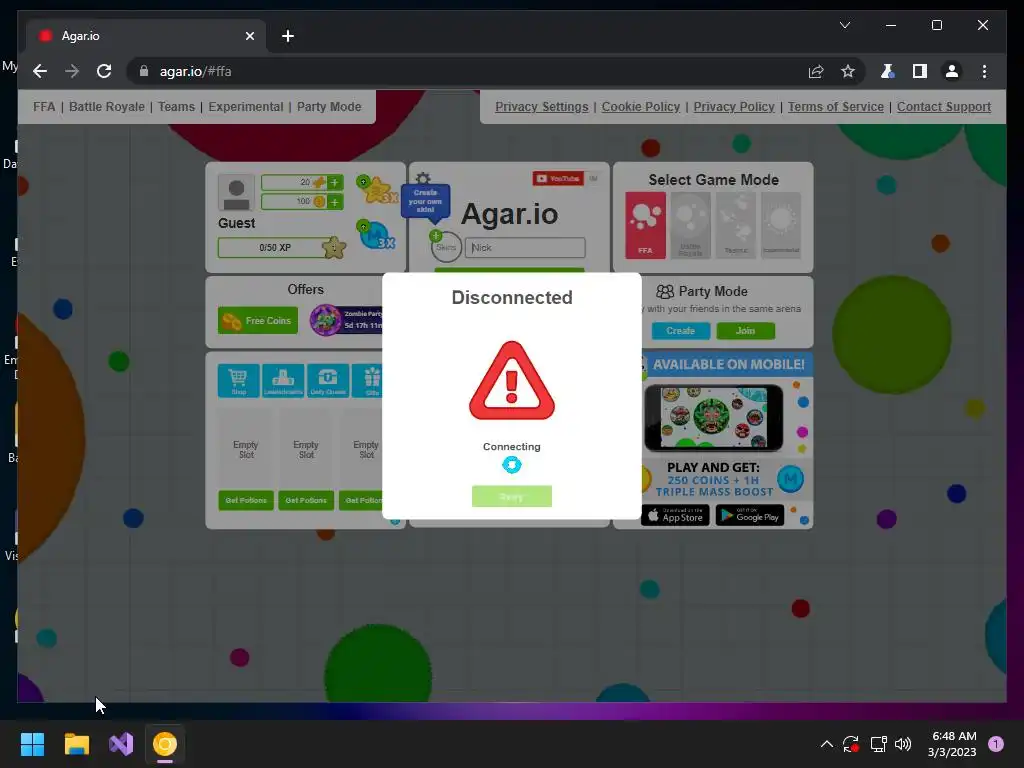Open the Contact Support link
1024x768 pixels.
click(944, 106)
